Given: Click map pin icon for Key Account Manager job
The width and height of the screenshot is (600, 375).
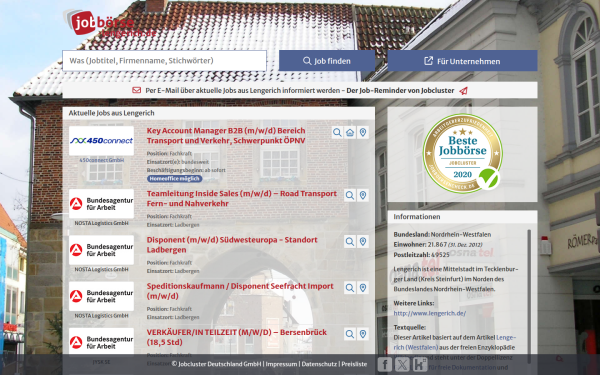Looking at the screenshot, I should click(x=363, y=132).
